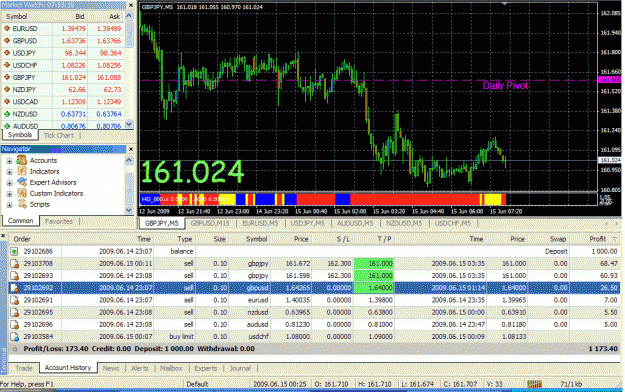Close the Navigator panel
625x392 pixels.
click(131, 149)
